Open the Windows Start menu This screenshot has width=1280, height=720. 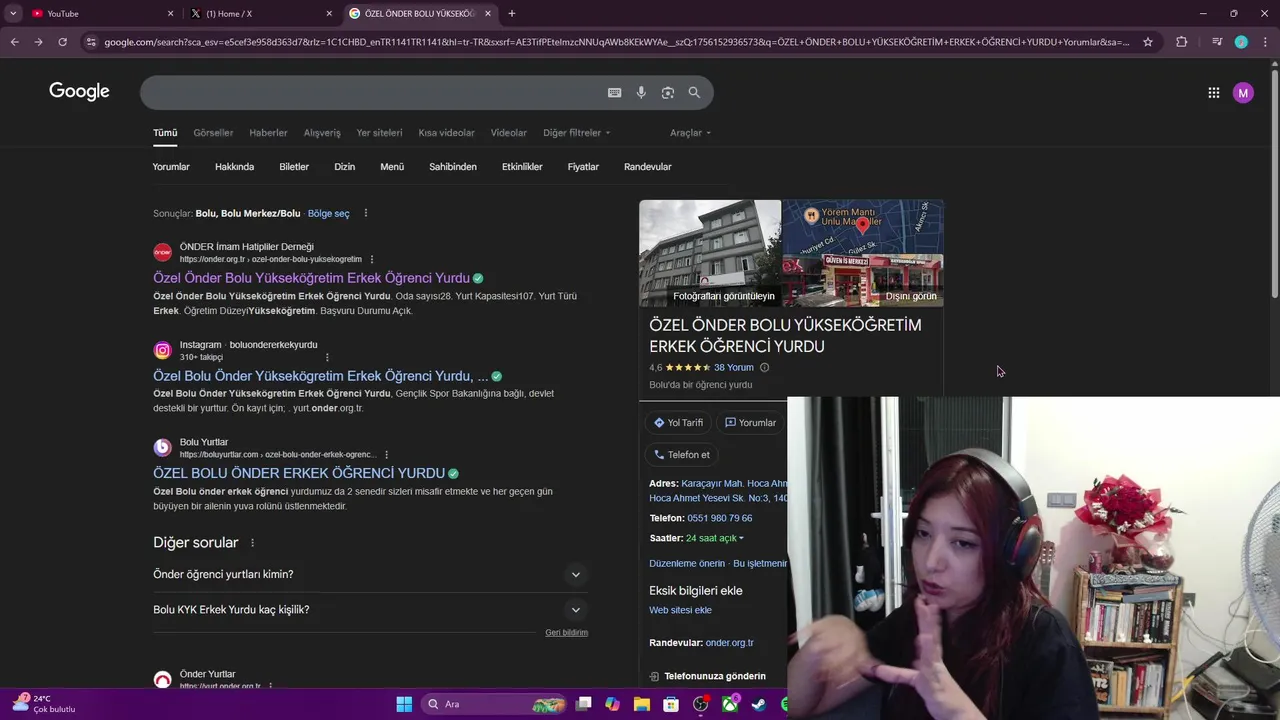point(404,704)
